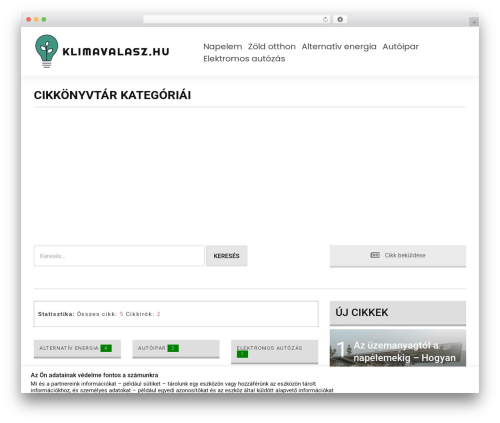Click the green count badge on Elektromos autózás
500x423 pixels.
pyautogui.click(x=242, y=354)
